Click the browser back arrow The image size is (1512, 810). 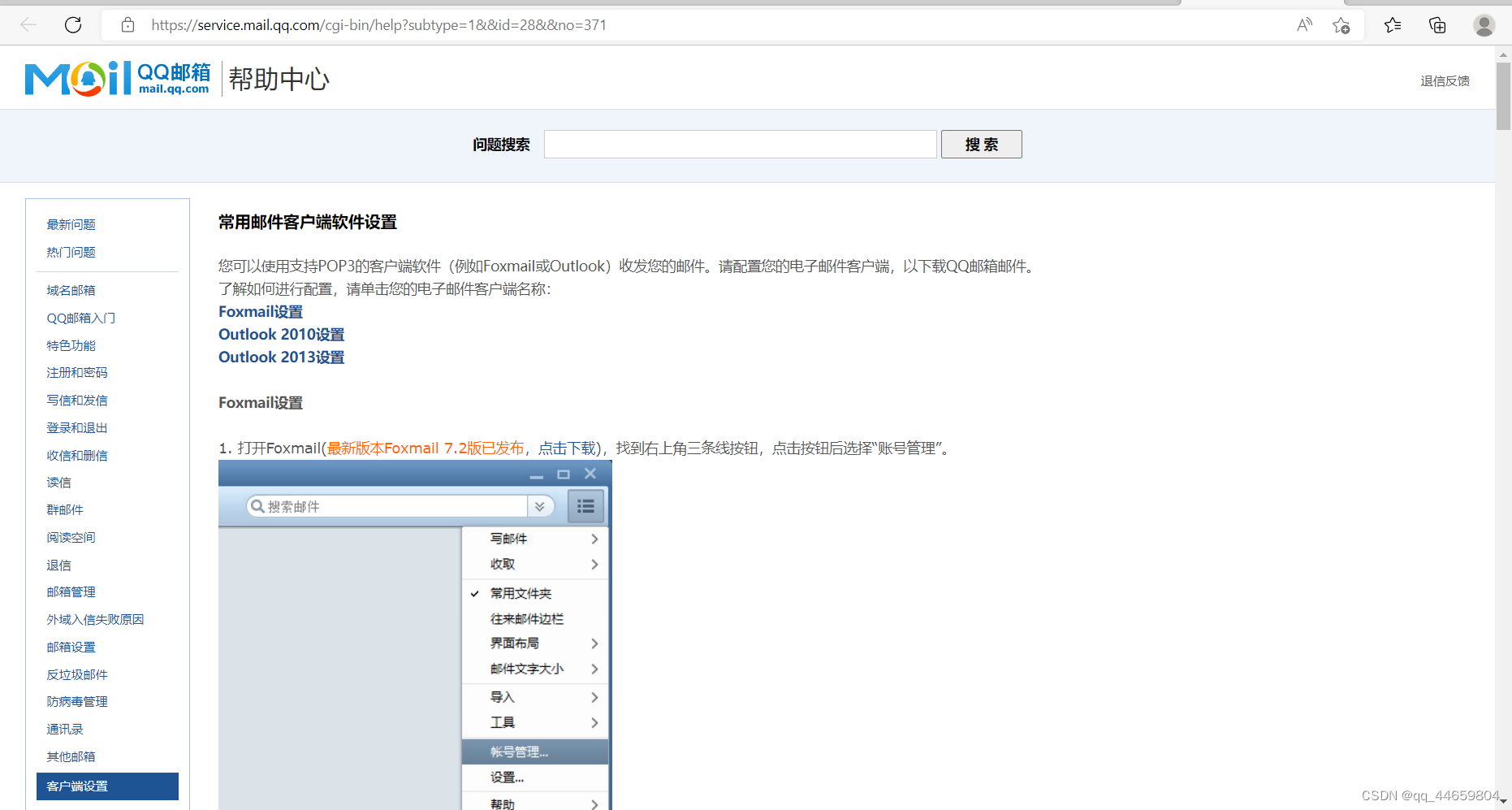[28, 25]
